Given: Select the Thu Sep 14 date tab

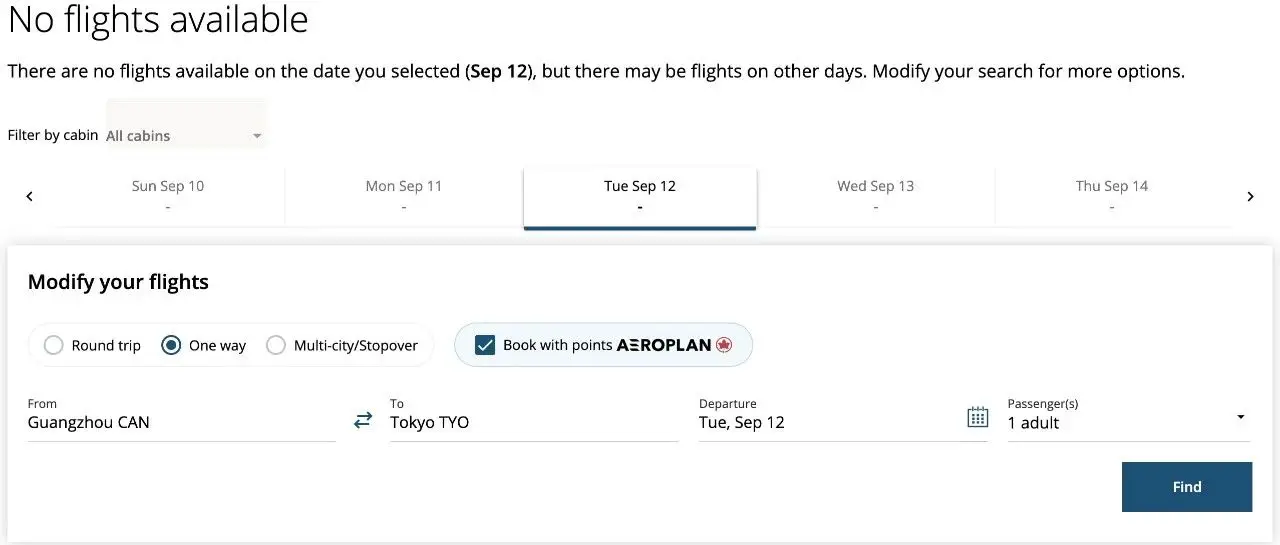Looking at the screenshot, I should [x=1112, y=196].
